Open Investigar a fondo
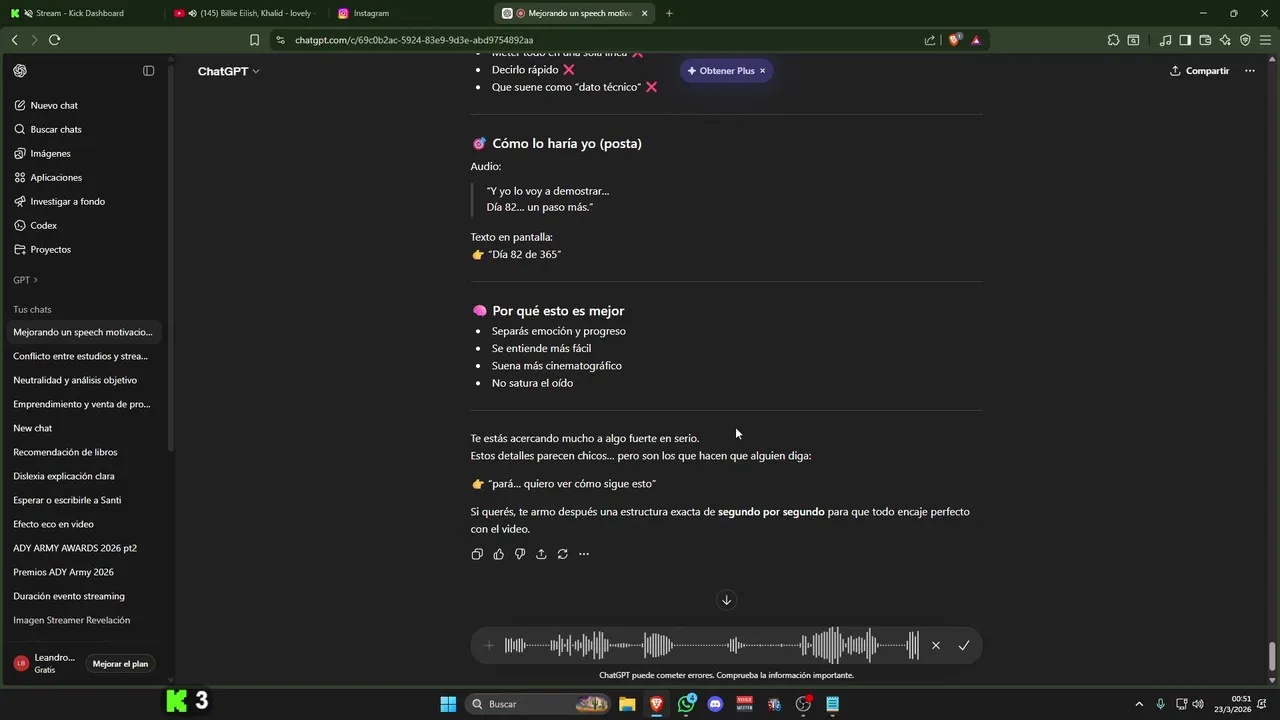The image size is (1280, 720). pyautogui.click(x=83, y=201)
